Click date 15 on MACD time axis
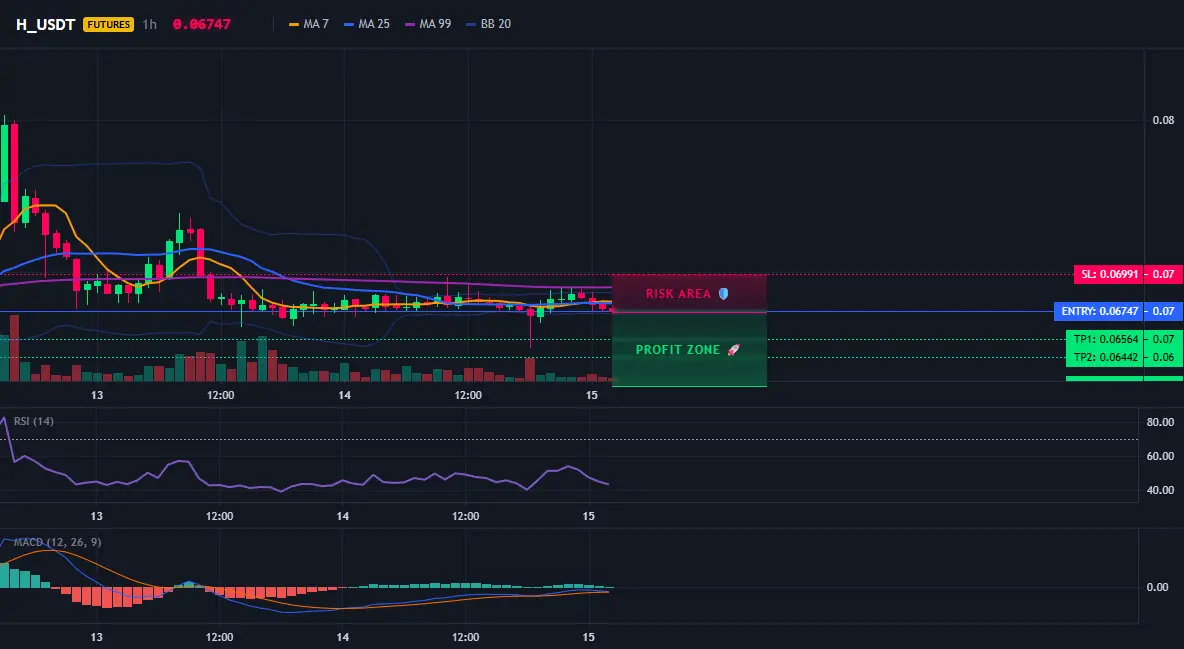This screenshot has width=1184, height=649. click(589, 637)
